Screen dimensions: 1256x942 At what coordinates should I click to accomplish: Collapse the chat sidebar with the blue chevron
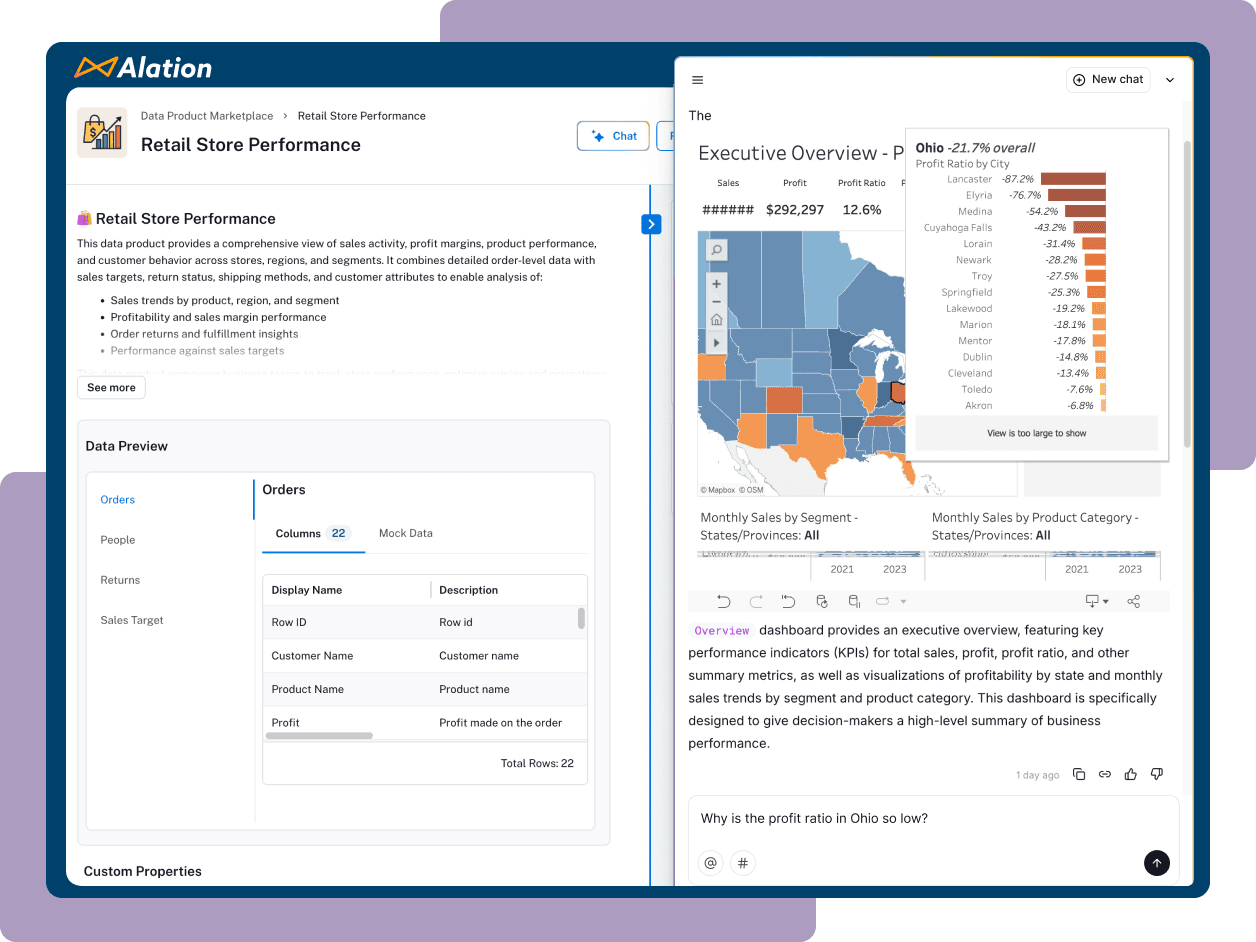652,224
